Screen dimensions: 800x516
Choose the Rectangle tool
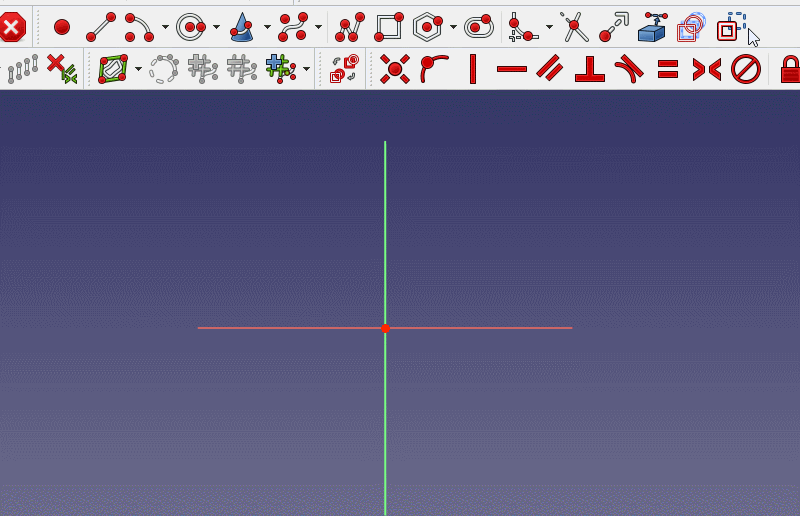pos(389,27)
